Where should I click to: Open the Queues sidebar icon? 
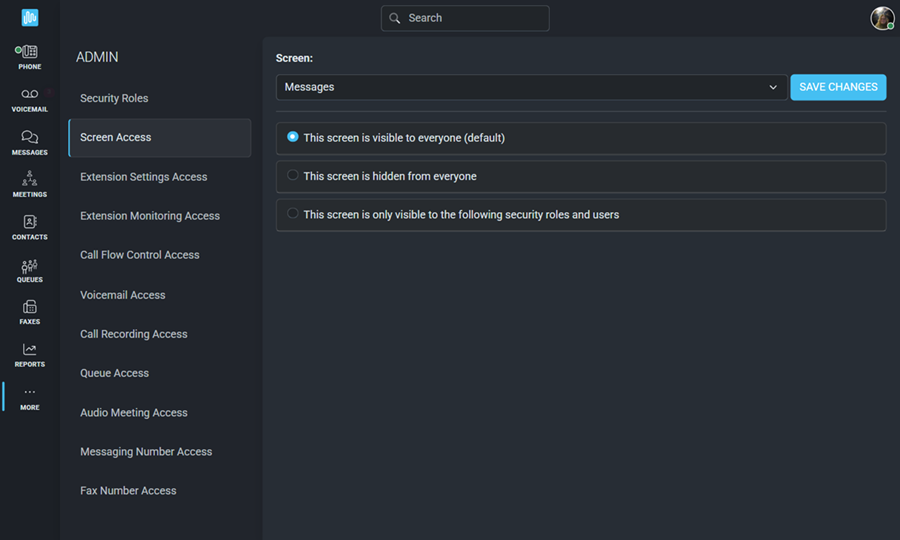tap(29, 266)
